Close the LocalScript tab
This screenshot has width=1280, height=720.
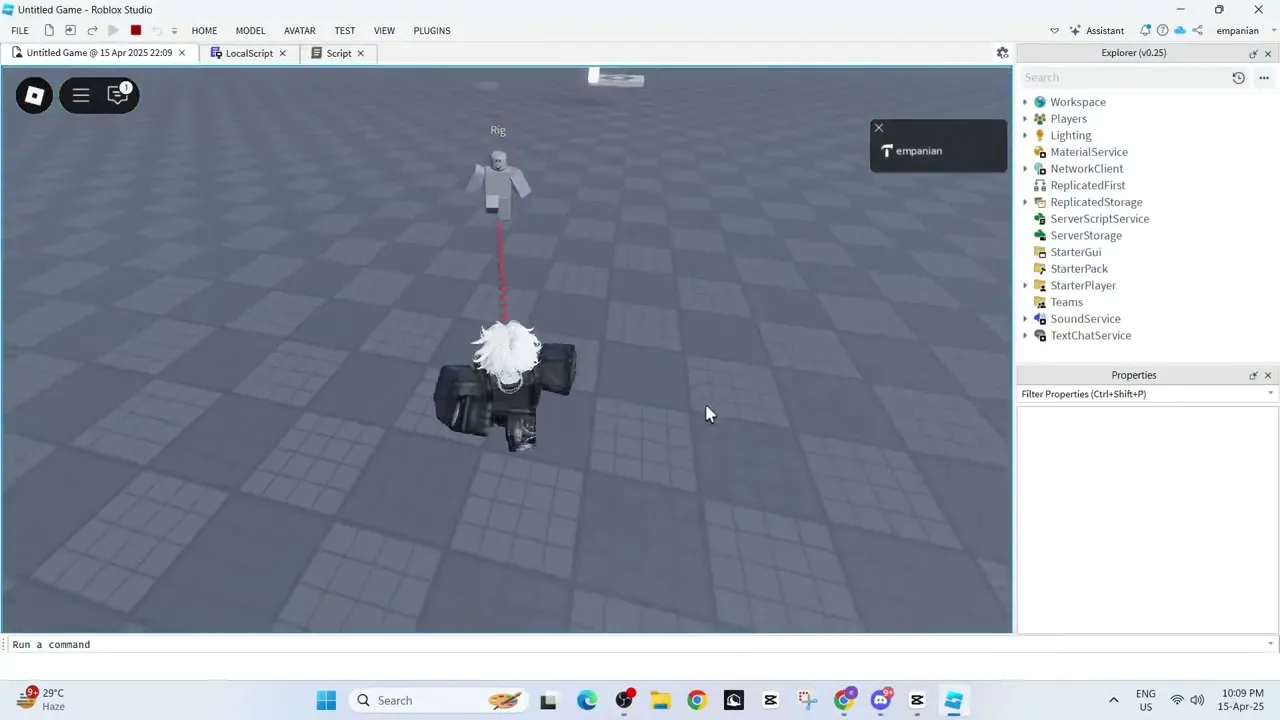(x=283, y=53)
